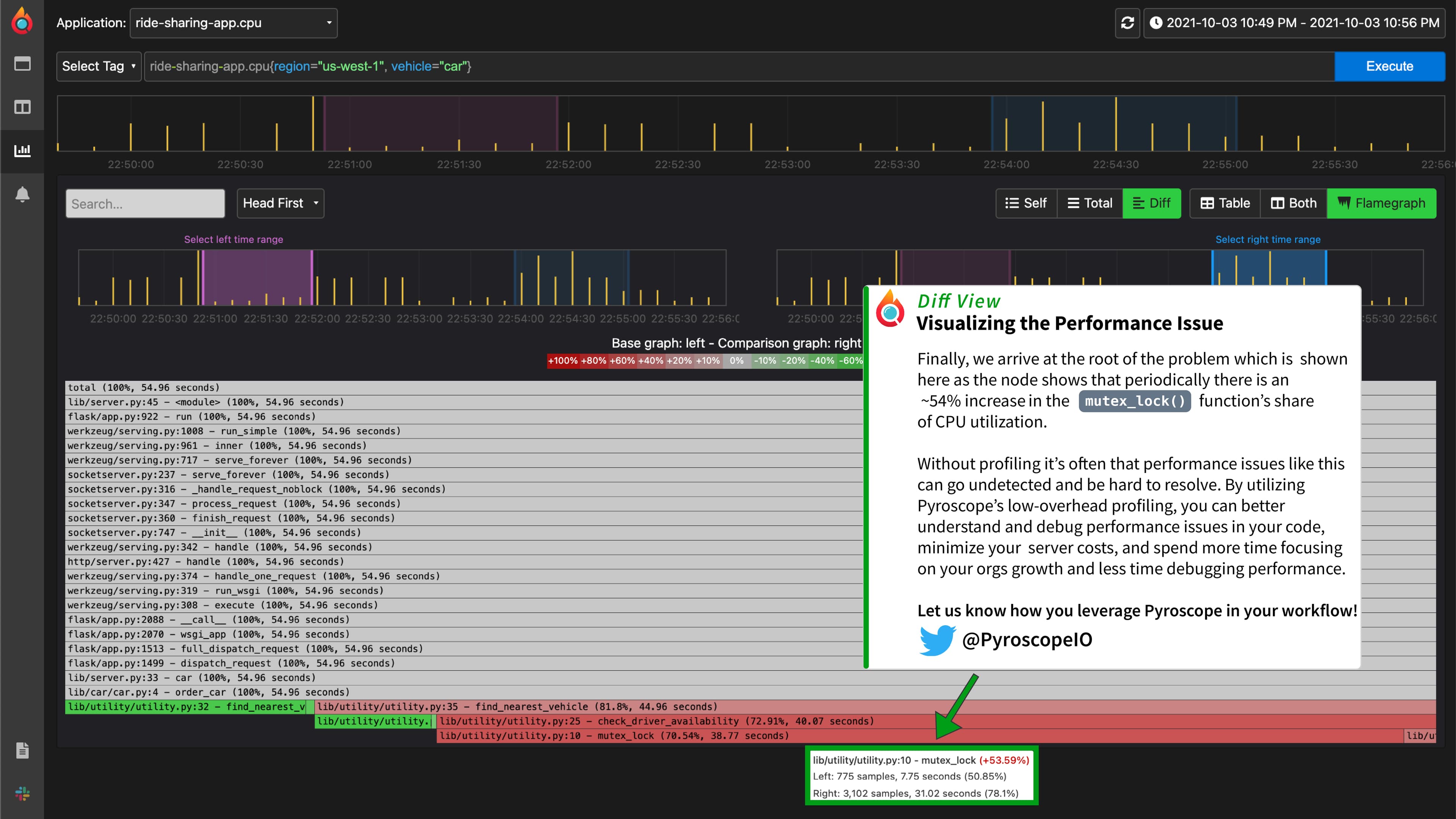Image resolution: width=1456 pixels, height=819 pixels.
Task: Switch view to Self mode
Action: click(1026, 203)
